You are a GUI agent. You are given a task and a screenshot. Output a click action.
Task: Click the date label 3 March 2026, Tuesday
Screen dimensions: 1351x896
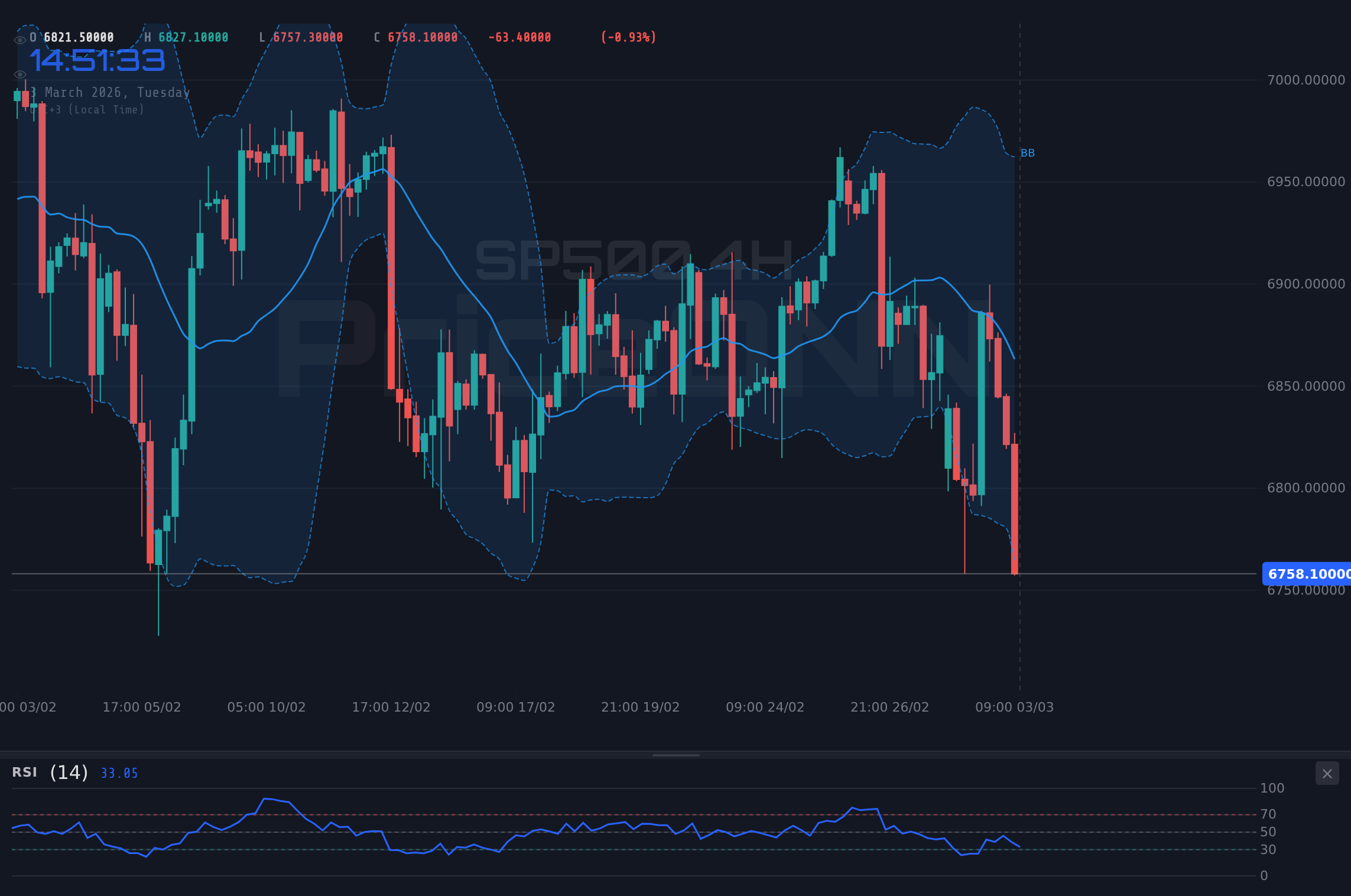[109, 92]
